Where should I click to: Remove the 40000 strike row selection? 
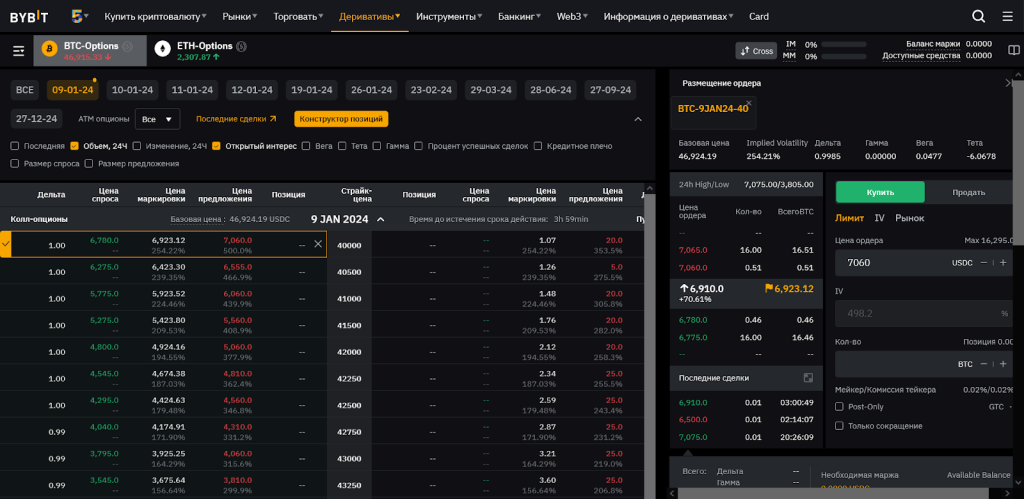(318, 244)
